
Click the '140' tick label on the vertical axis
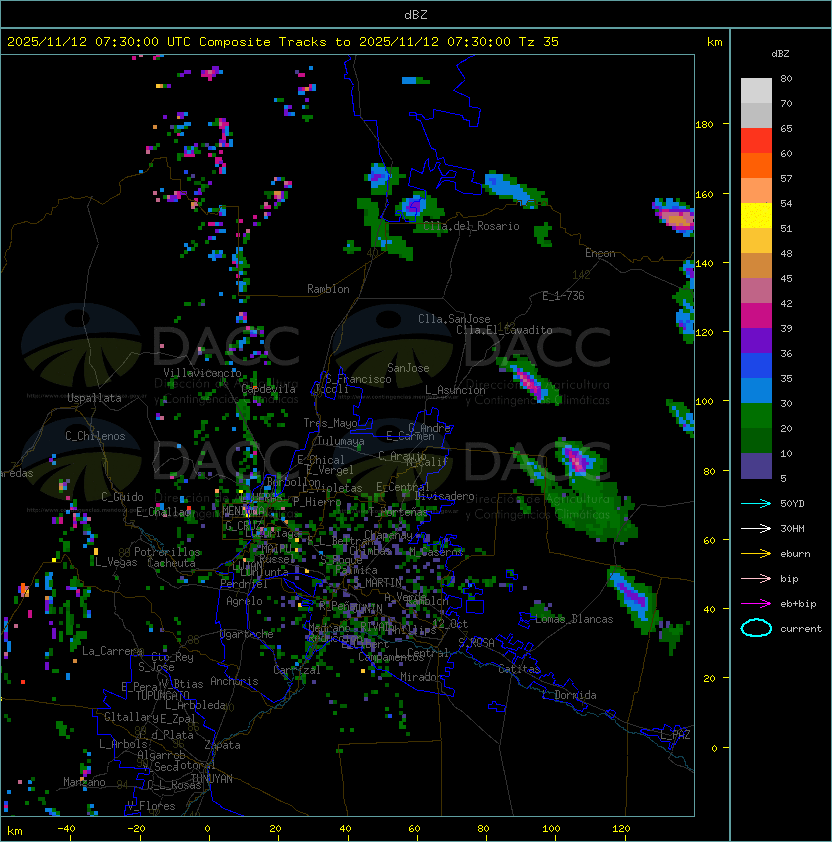coord(704,264)
